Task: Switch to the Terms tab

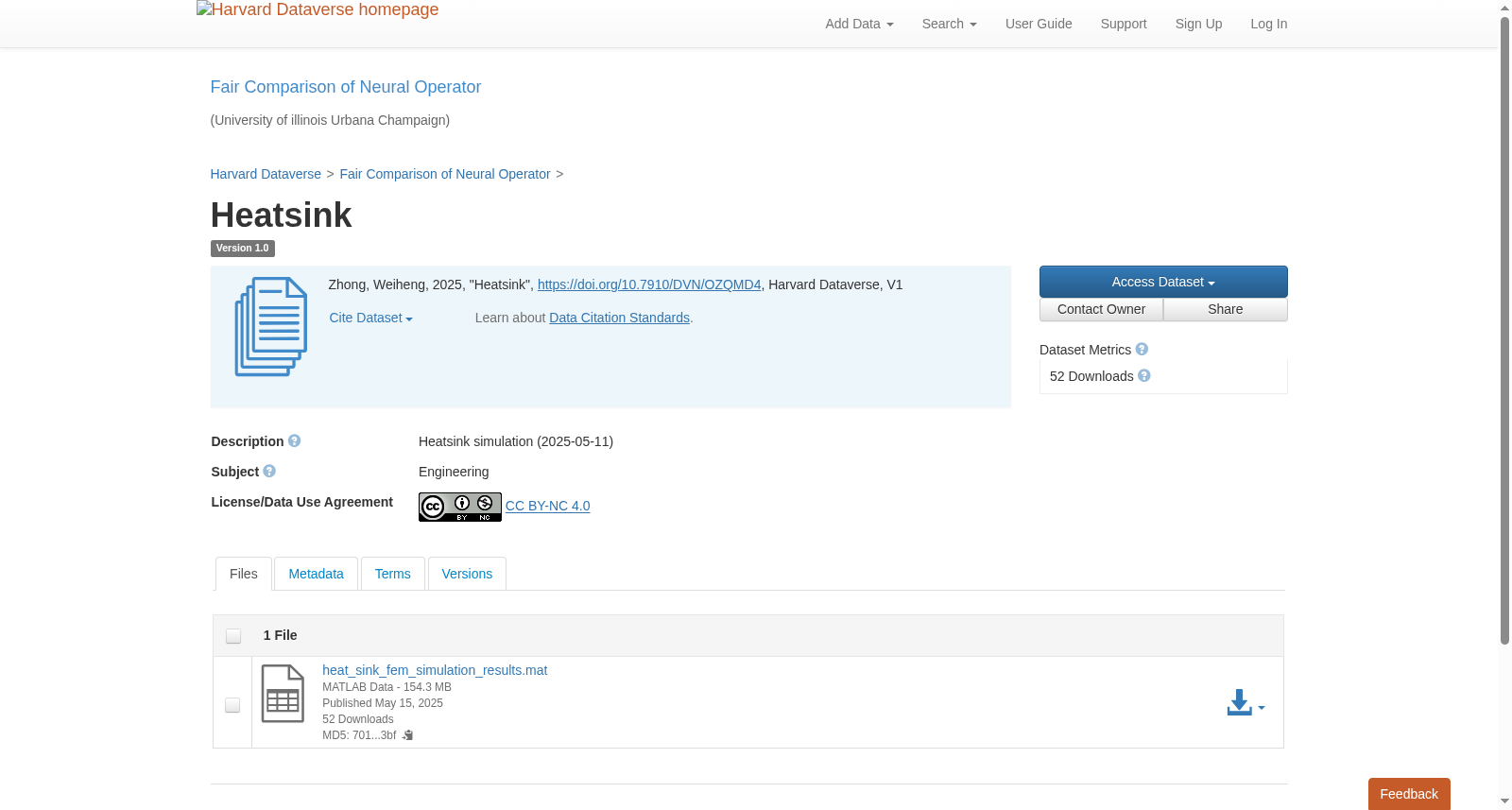Action: pos(392,574)
